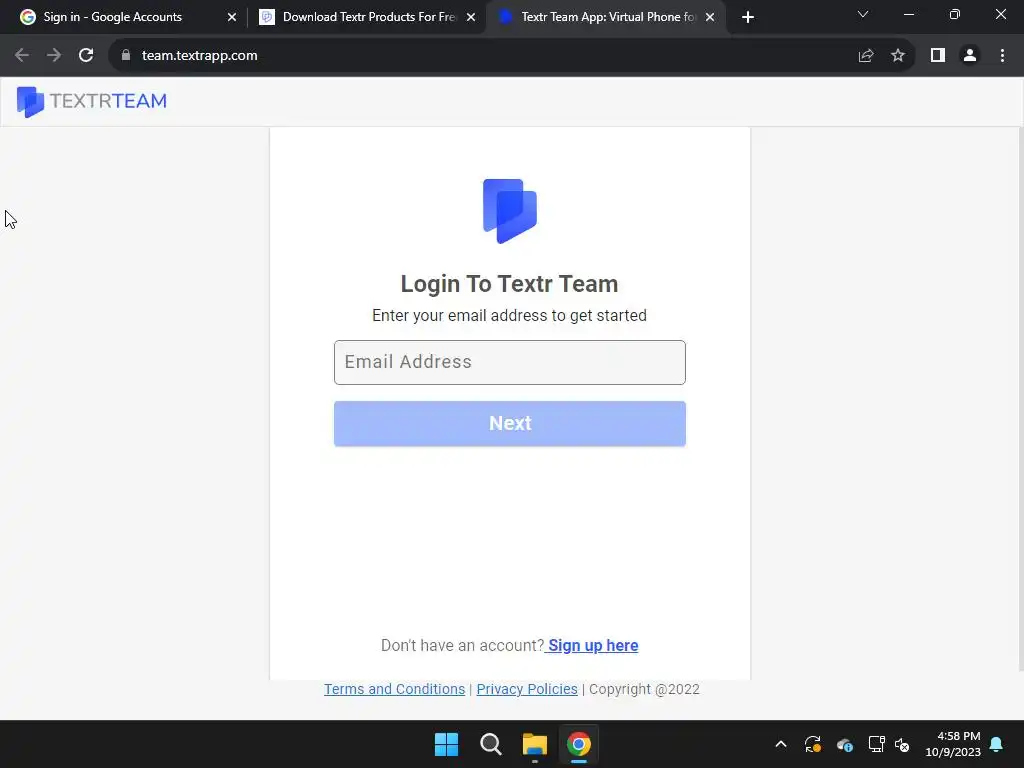The height and width of the screenshot is (768, 1024).
Task: Open Windows taskbar search
Action: coord(490,744)
